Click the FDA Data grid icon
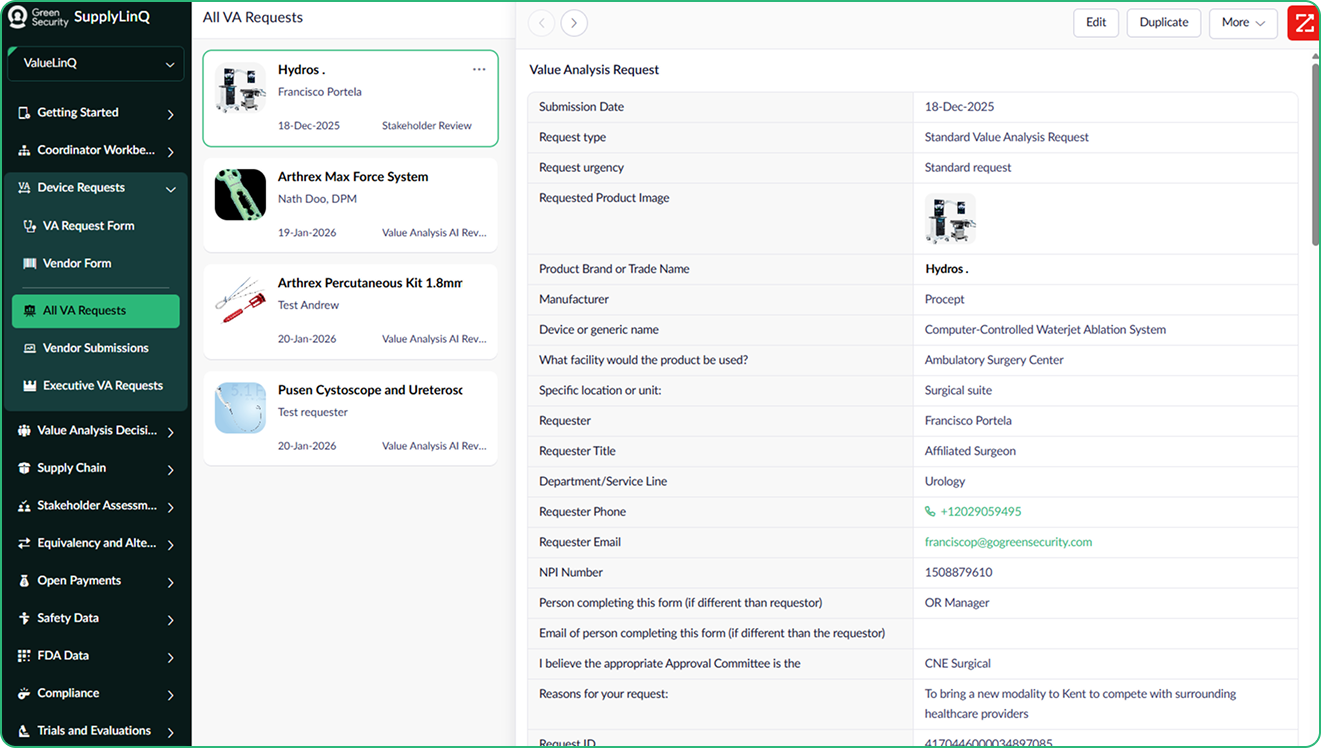The width and height of the screenshot is (1321, 748). point(25,656)
